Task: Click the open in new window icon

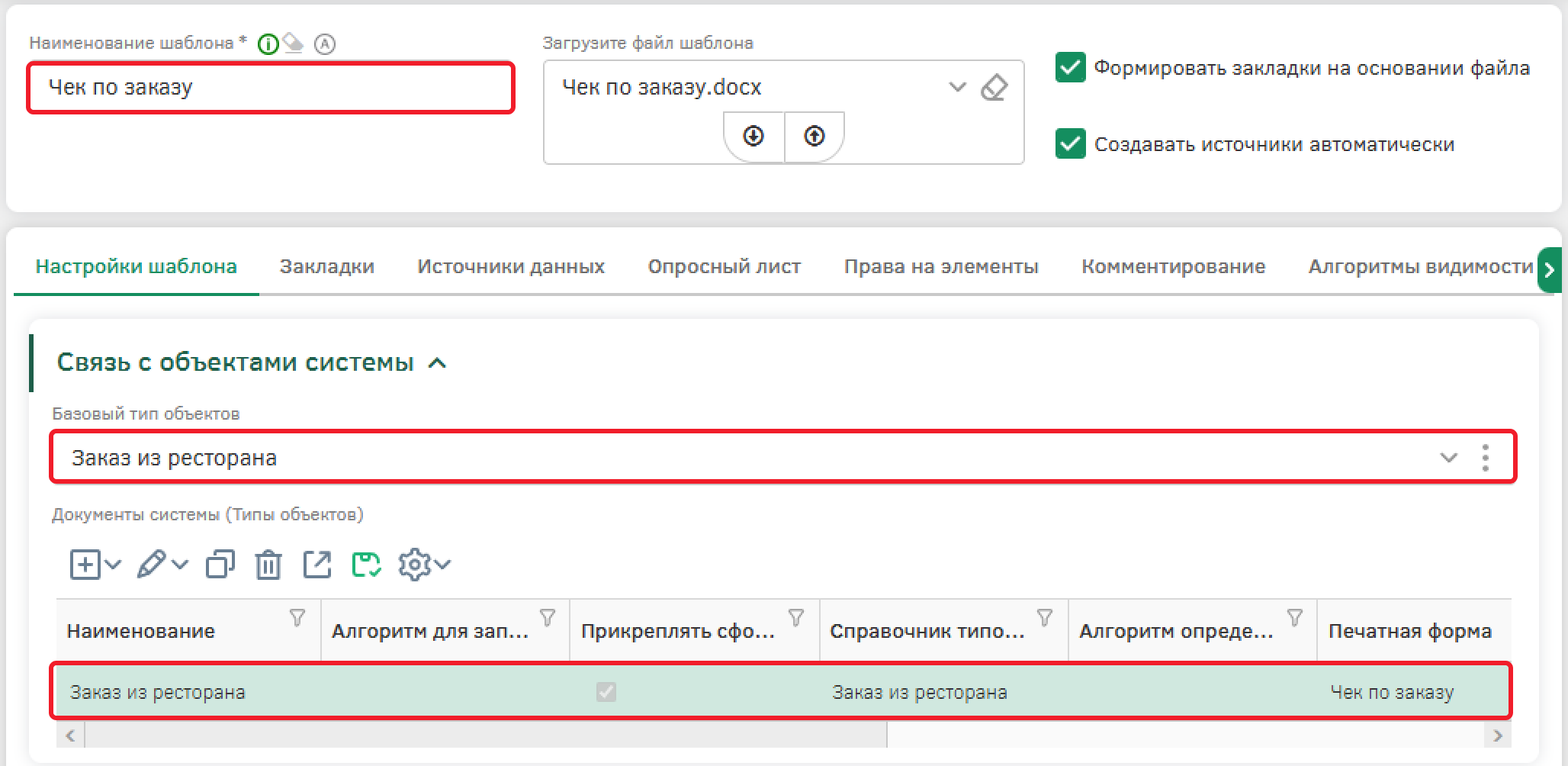Action: [317, 565]
